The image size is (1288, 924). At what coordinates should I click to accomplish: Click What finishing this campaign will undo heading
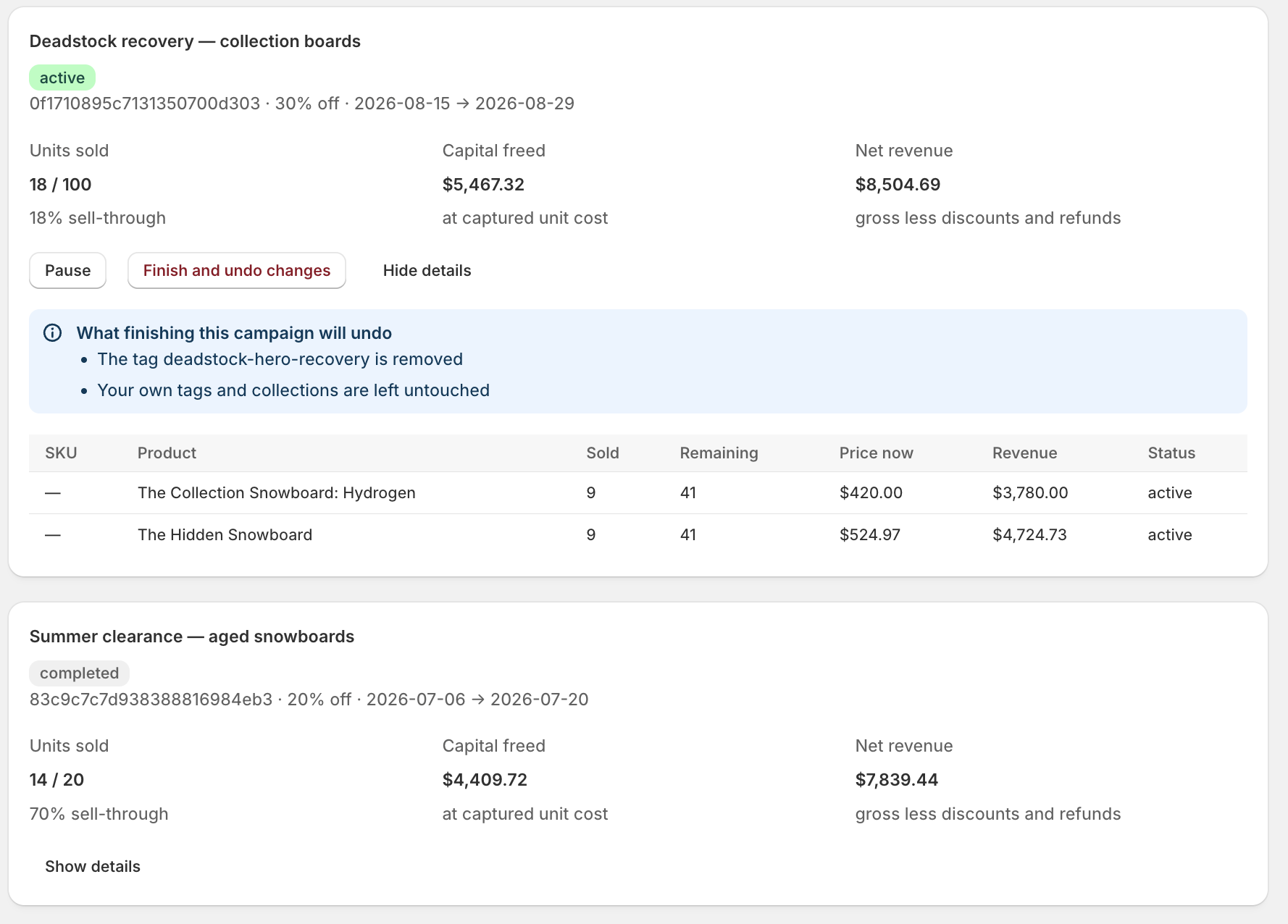[x=234, y=333]
